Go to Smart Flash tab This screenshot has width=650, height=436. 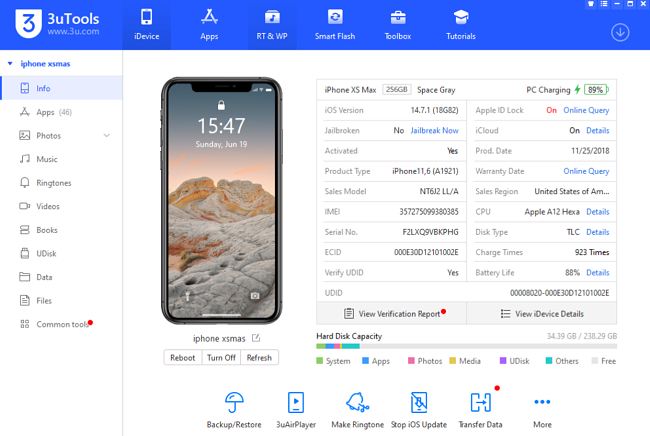[335, 25]
